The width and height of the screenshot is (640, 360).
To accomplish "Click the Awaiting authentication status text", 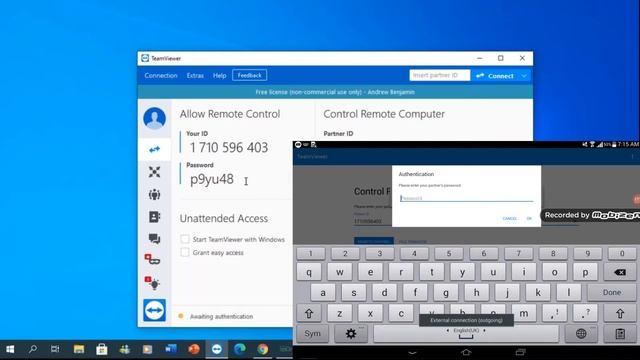I will click(221, 316).
